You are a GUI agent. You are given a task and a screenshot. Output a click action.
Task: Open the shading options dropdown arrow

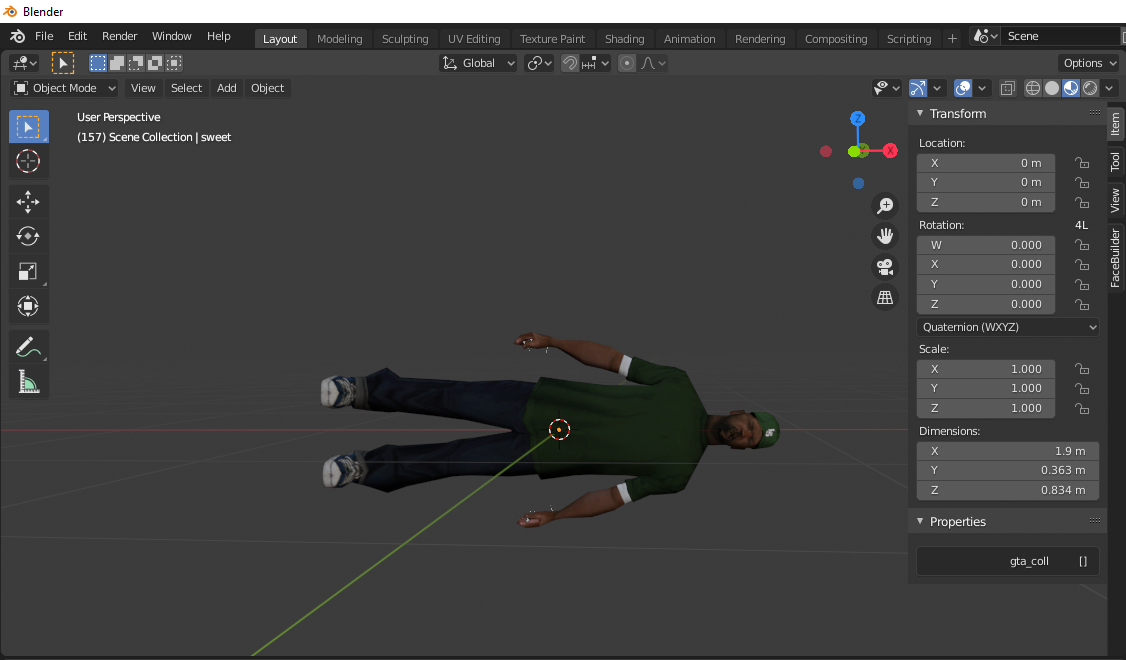click(1109, 88)
